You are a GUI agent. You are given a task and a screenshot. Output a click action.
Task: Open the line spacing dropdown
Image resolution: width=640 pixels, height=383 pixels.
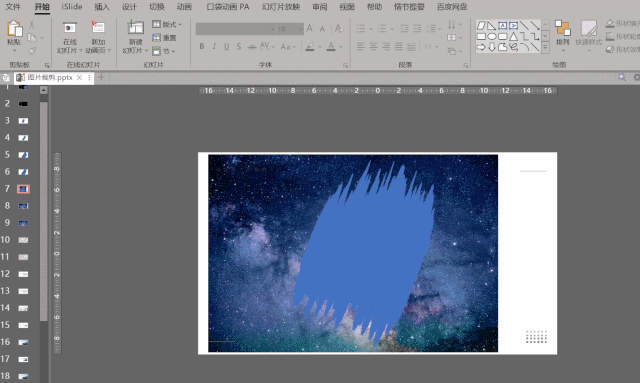[x=434, y=29]
